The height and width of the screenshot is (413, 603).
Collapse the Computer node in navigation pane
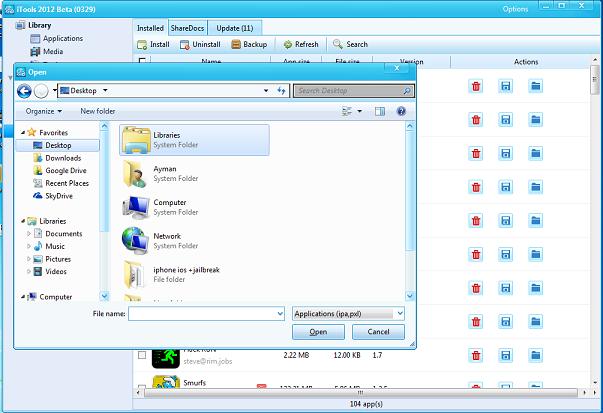pyautogui.click(x=23, y=297)
